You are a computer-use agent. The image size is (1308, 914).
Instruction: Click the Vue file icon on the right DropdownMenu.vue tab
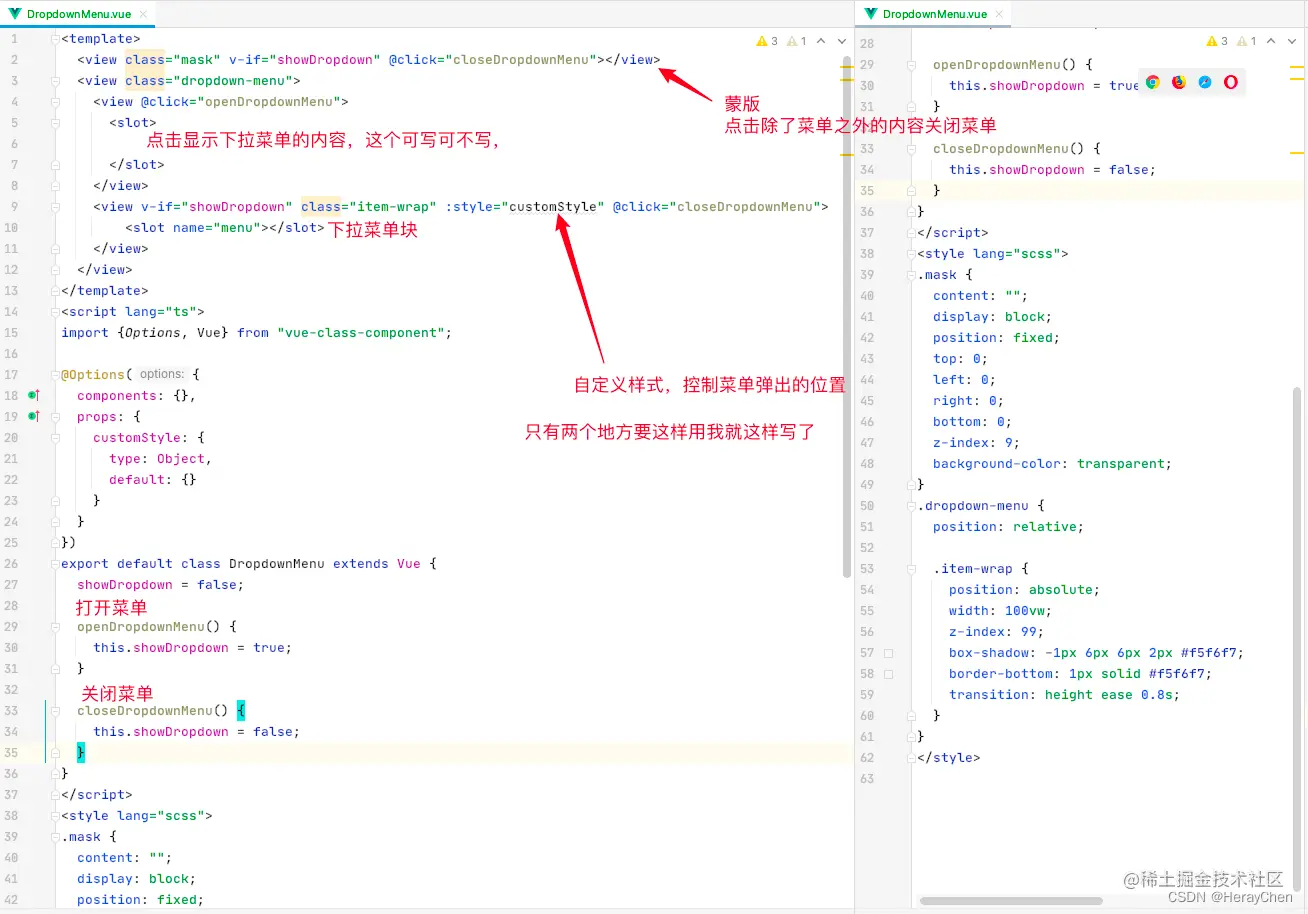(871, 14)
